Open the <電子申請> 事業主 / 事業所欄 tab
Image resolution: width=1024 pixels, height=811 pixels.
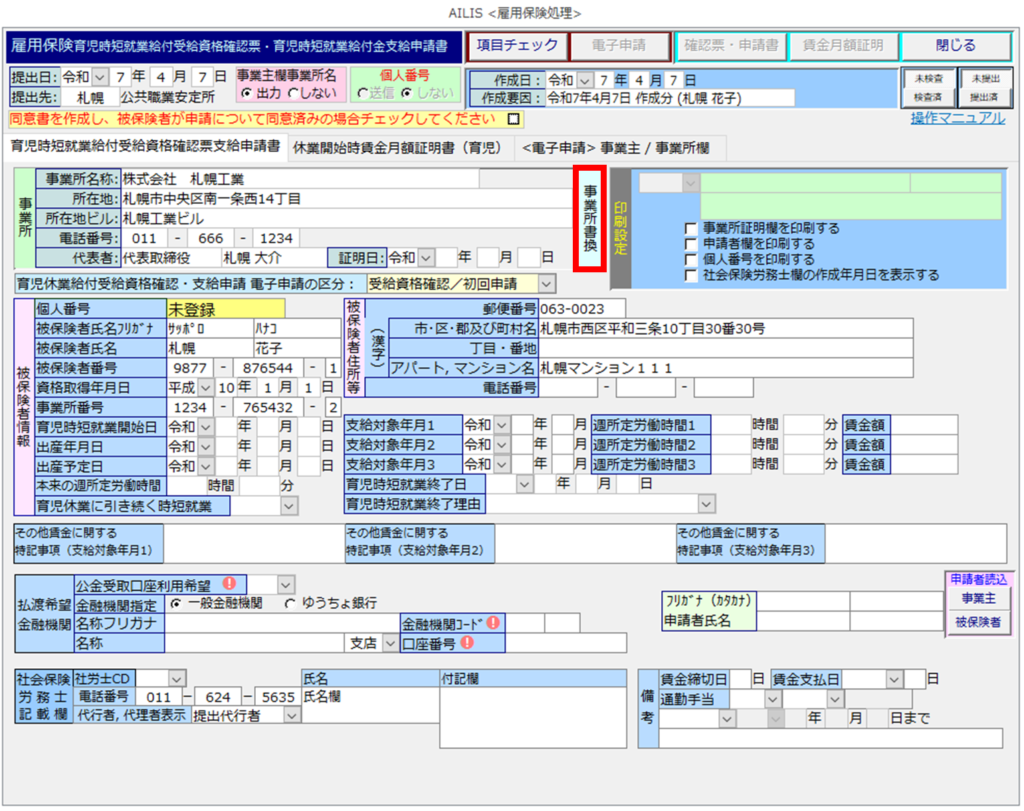click(x=615, y=147)
